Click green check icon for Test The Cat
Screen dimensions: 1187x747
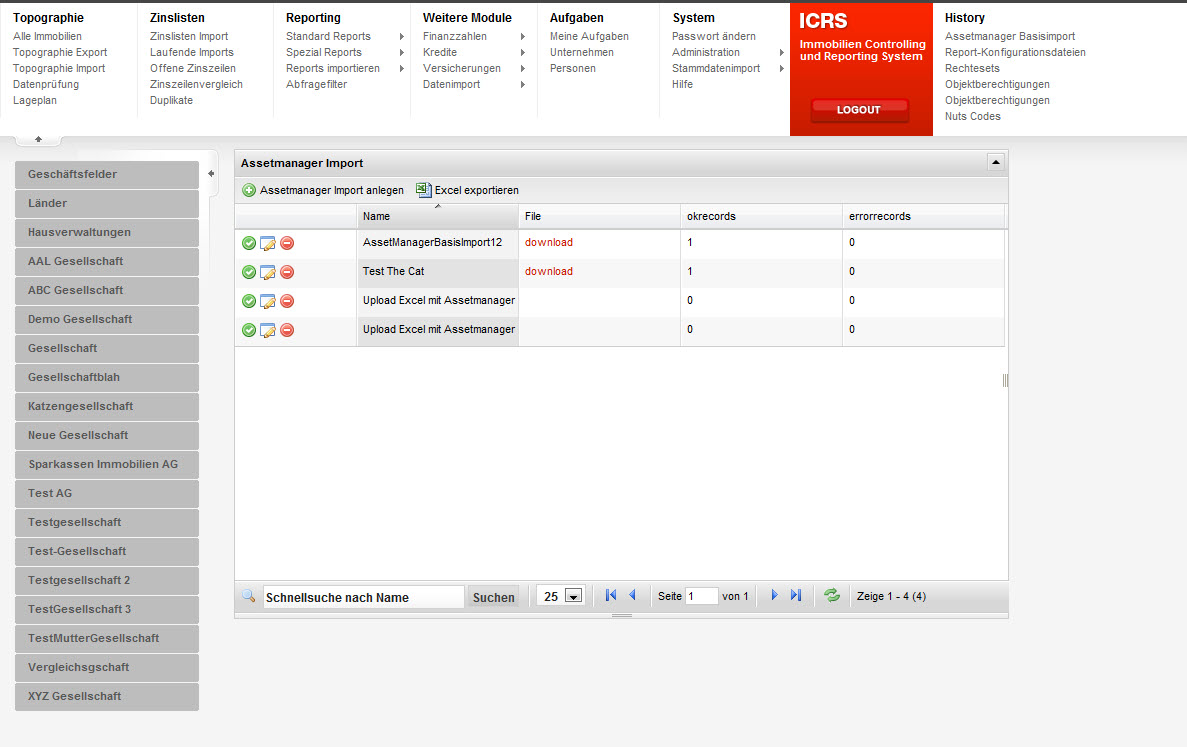[248, 272]
